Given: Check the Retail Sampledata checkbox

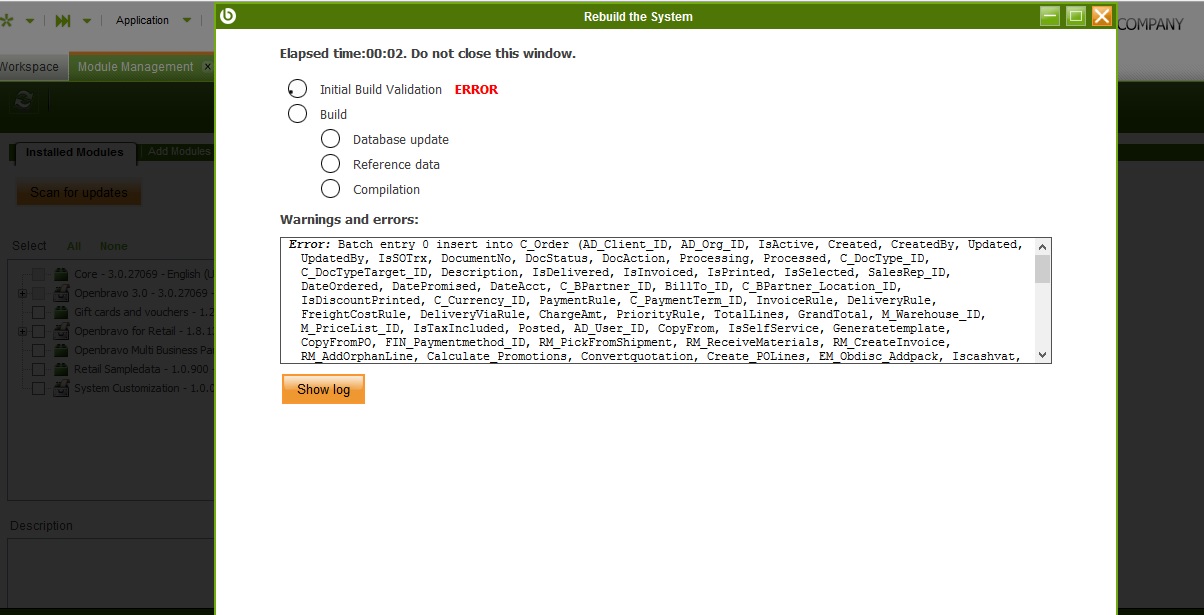Looking at the screenshot, I should click(x=39, y=369).
